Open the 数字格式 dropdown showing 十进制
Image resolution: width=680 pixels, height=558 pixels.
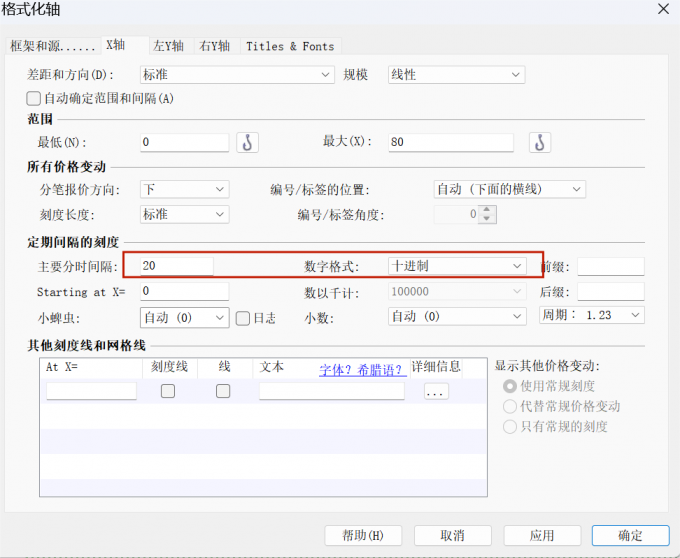tap(456, 266)
